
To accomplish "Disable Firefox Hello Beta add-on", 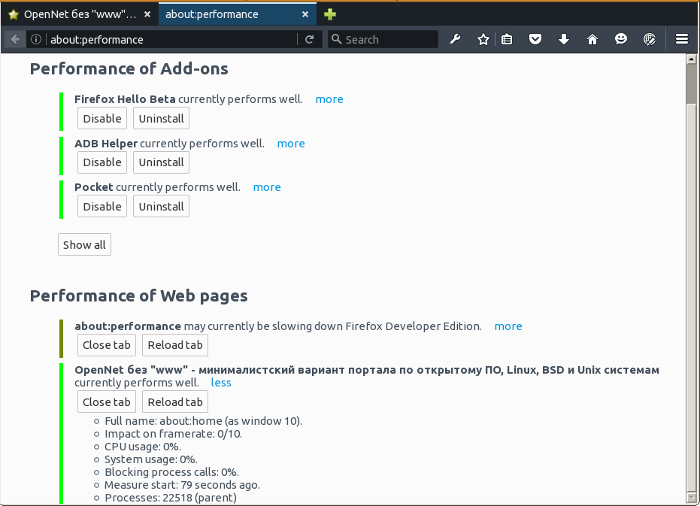I will 102,118.
